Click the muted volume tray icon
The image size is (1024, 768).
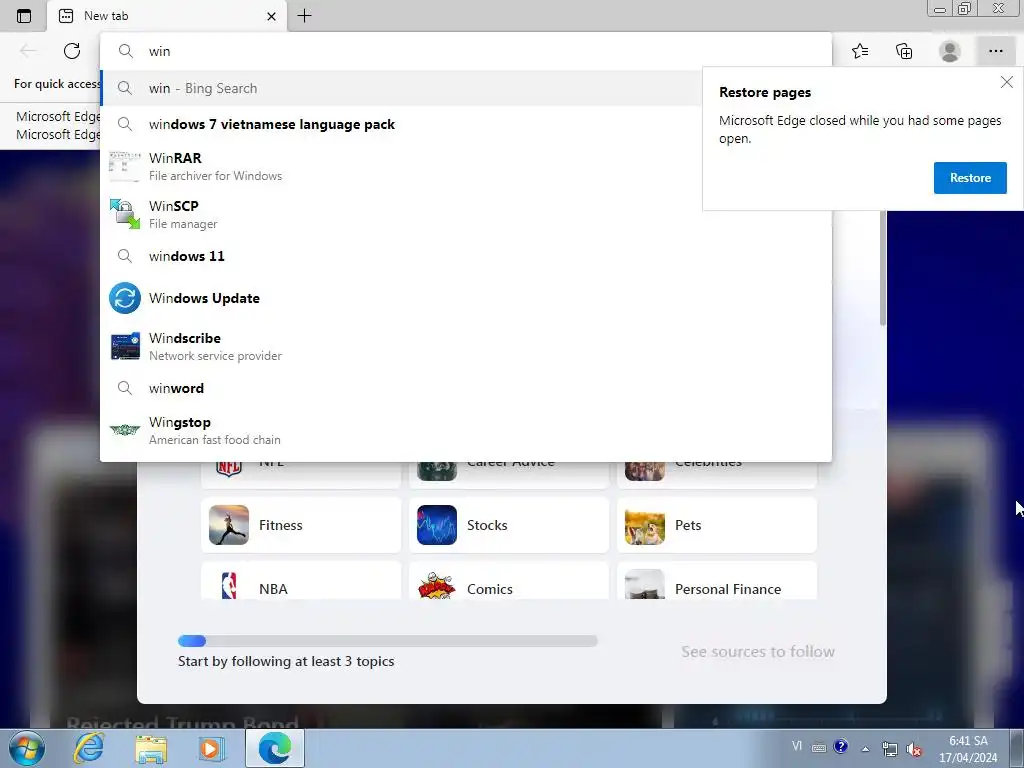[914, 749]
